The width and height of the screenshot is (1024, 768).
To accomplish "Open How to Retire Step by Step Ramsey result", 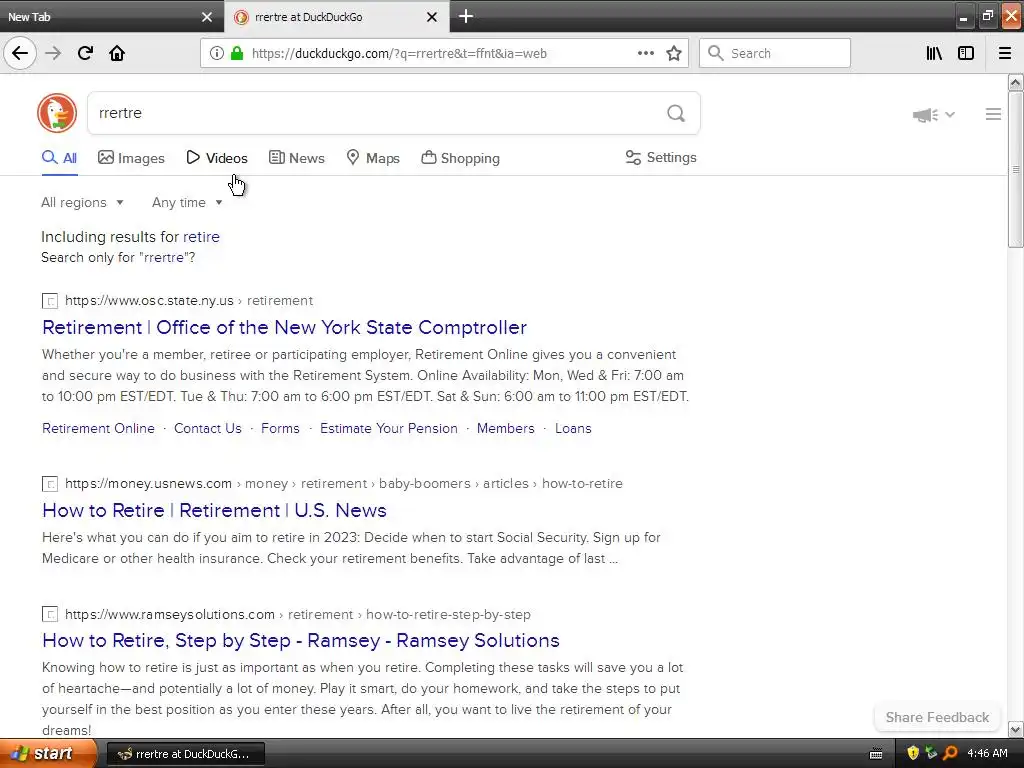I will pos(300,640).
